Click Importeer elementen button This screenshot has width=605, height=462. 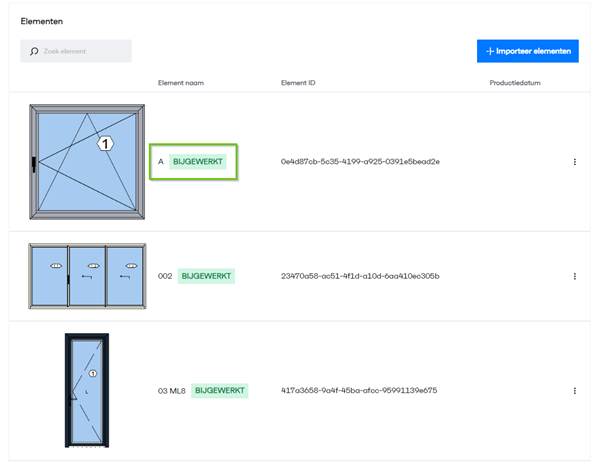[527, 51]
